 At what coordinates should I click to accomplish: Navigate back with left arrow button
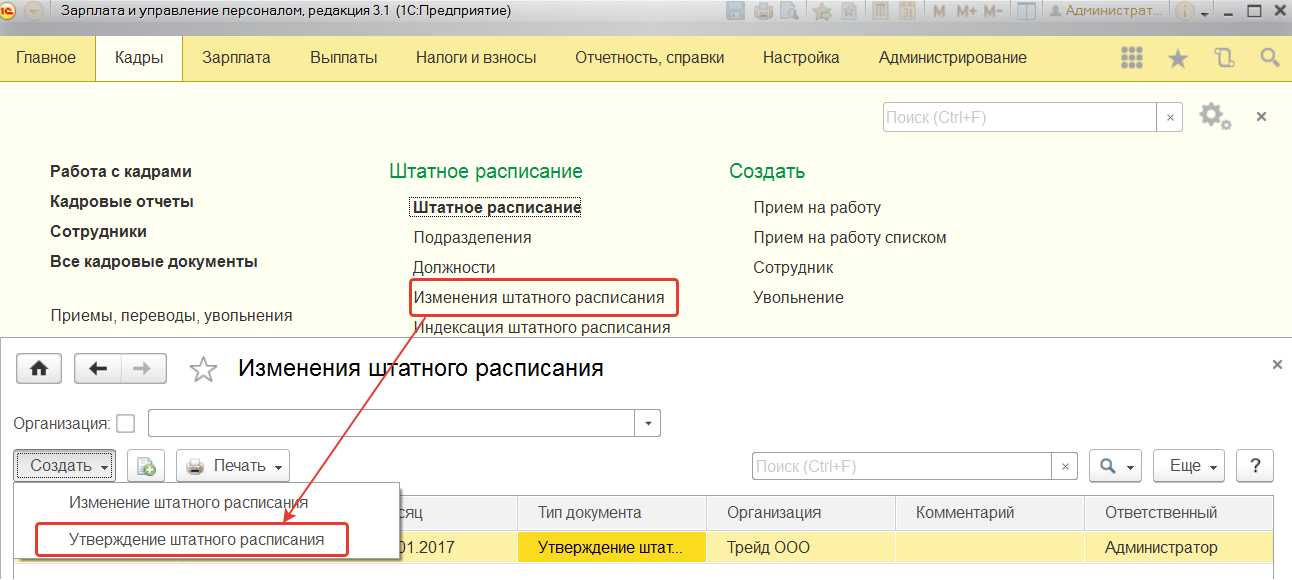[98, 369]
